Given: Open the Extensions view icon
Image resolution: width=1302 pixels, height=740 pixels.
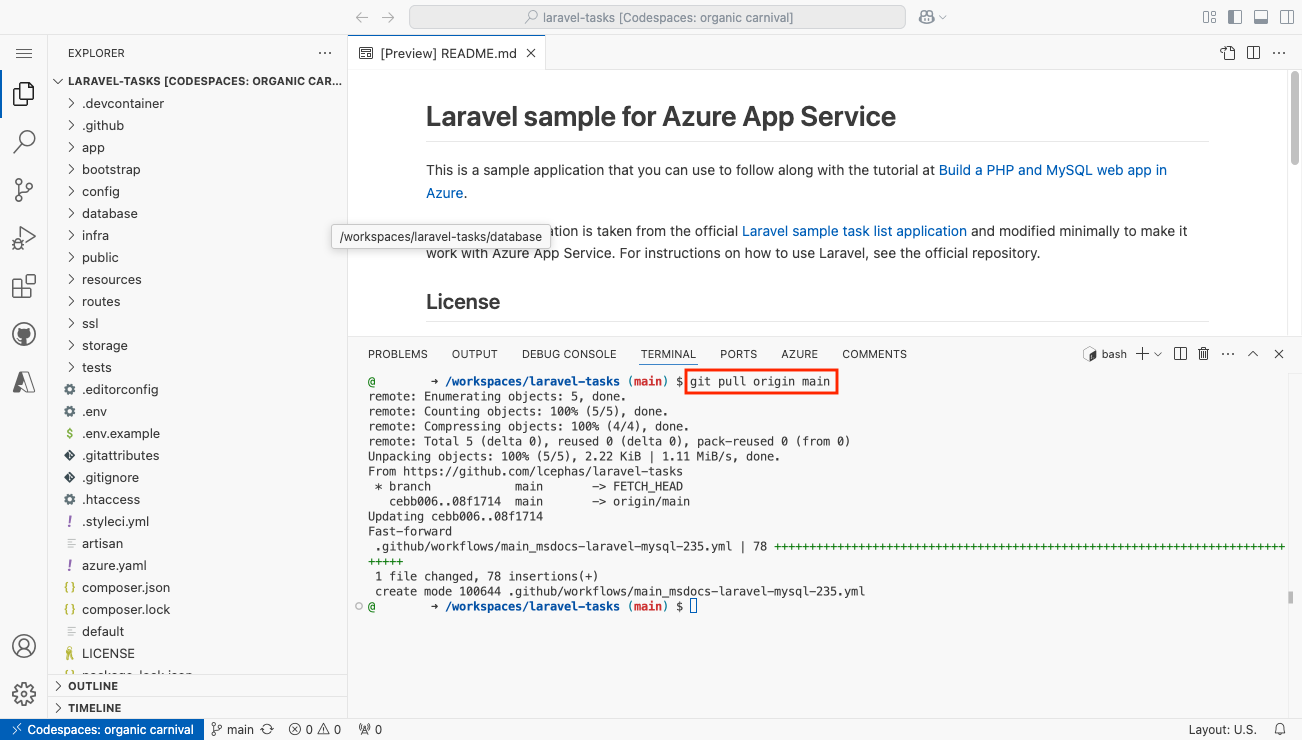Looking at the screenshot, I should click(x=24, y=286).
